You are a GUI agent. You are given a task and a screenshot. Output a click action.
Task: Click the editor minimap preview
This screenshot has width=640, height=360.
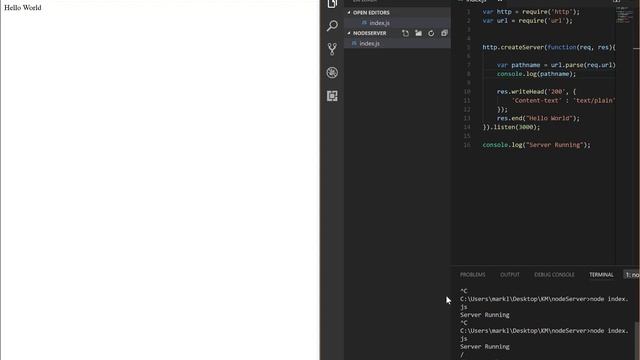pyautogui.click(x=624, y=15)
